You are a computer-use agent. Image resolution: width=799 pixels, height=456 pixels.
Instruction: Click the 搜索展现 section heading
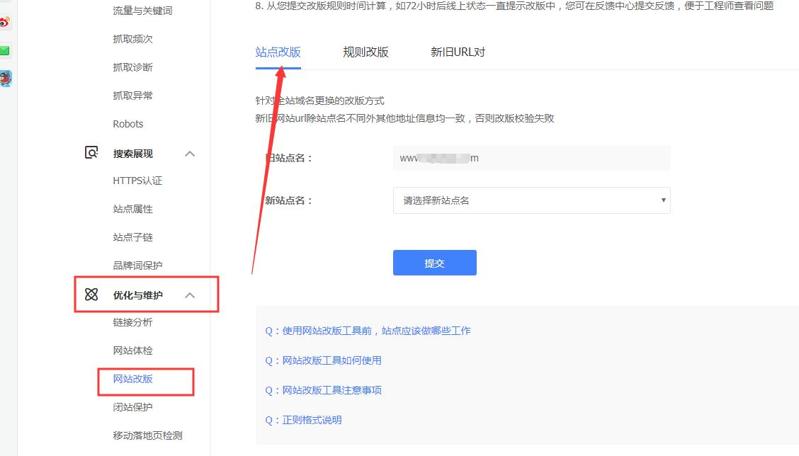click(x=132, y=154)
